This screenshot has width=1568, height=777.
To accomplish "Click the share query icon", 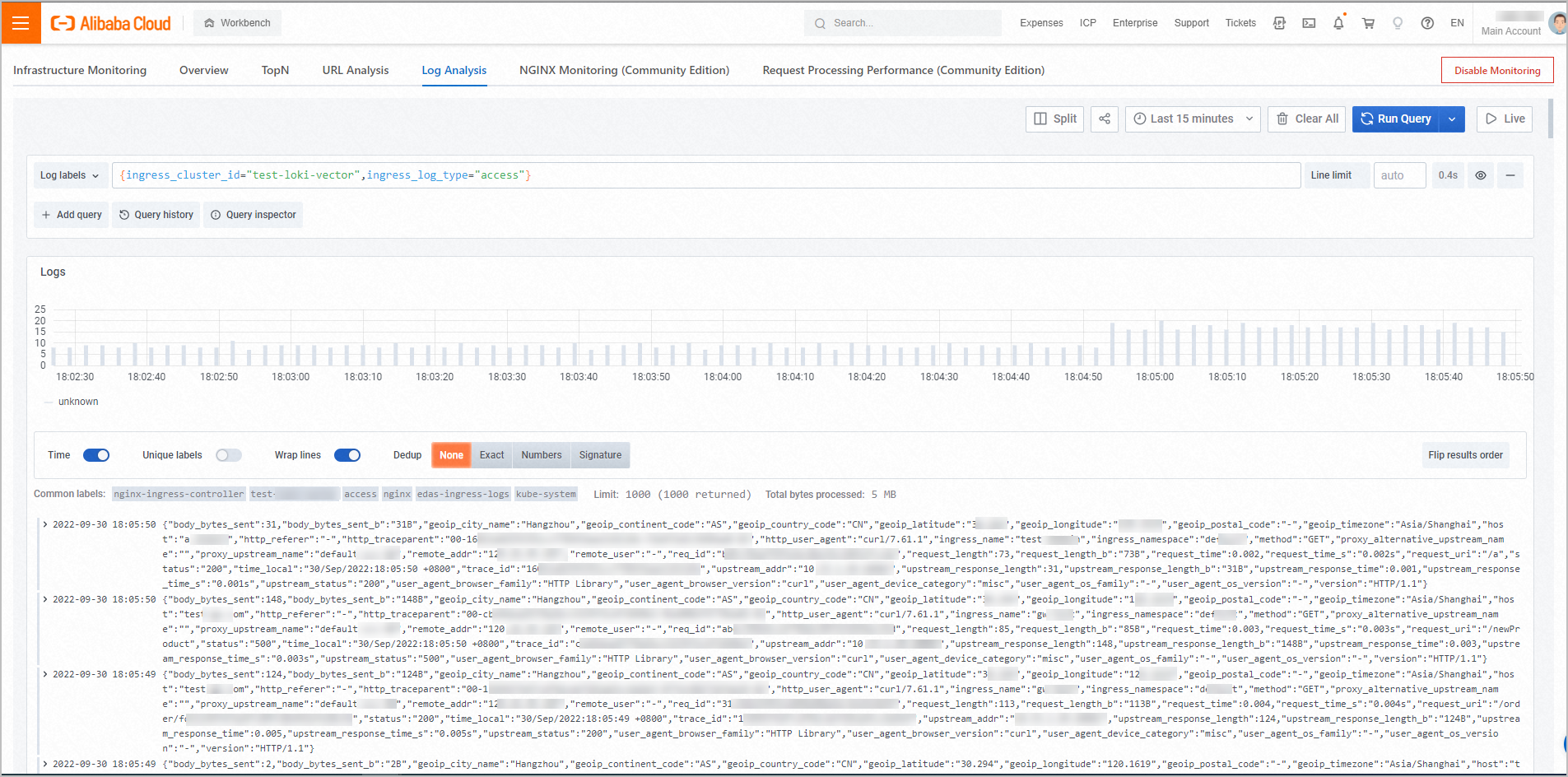I will pyautogui.click(x=1105, y=119).
